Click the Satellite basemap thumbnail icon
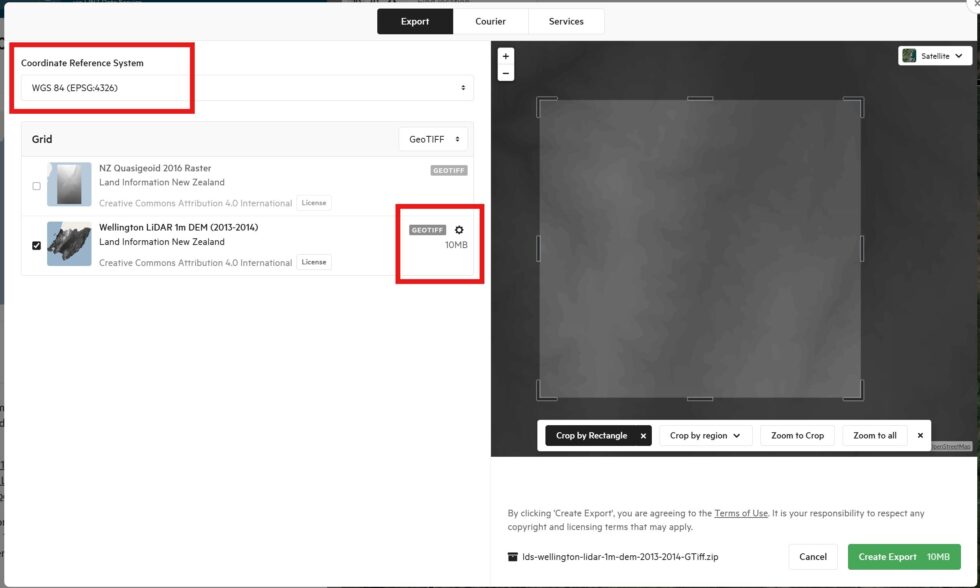The width and height of the screenshot is (980, 588). 909,56
